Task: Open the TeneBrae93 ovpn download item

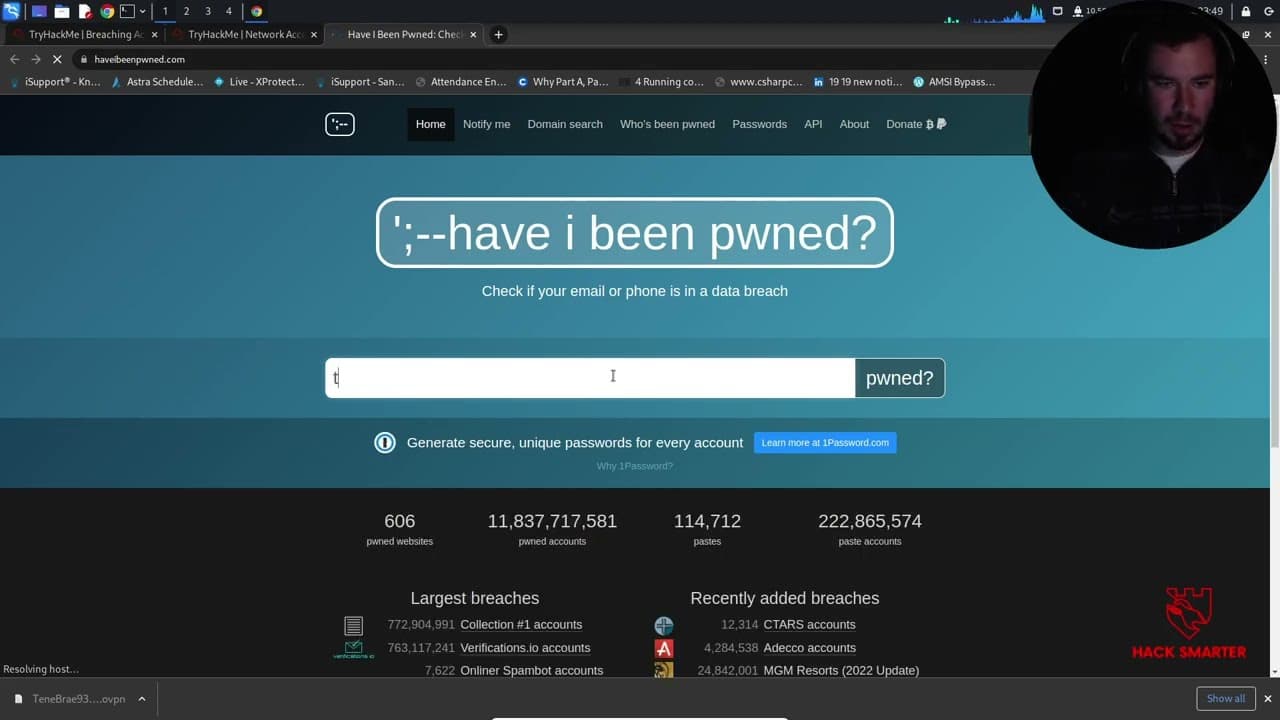Action: [70, 699]
